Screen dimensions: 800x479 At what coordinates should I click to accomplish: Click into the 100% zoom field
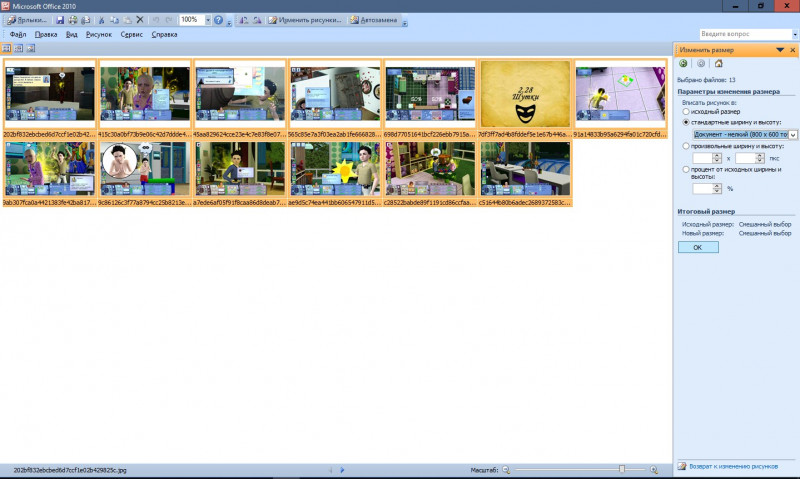pyautogui.click(x=192, y=20)
